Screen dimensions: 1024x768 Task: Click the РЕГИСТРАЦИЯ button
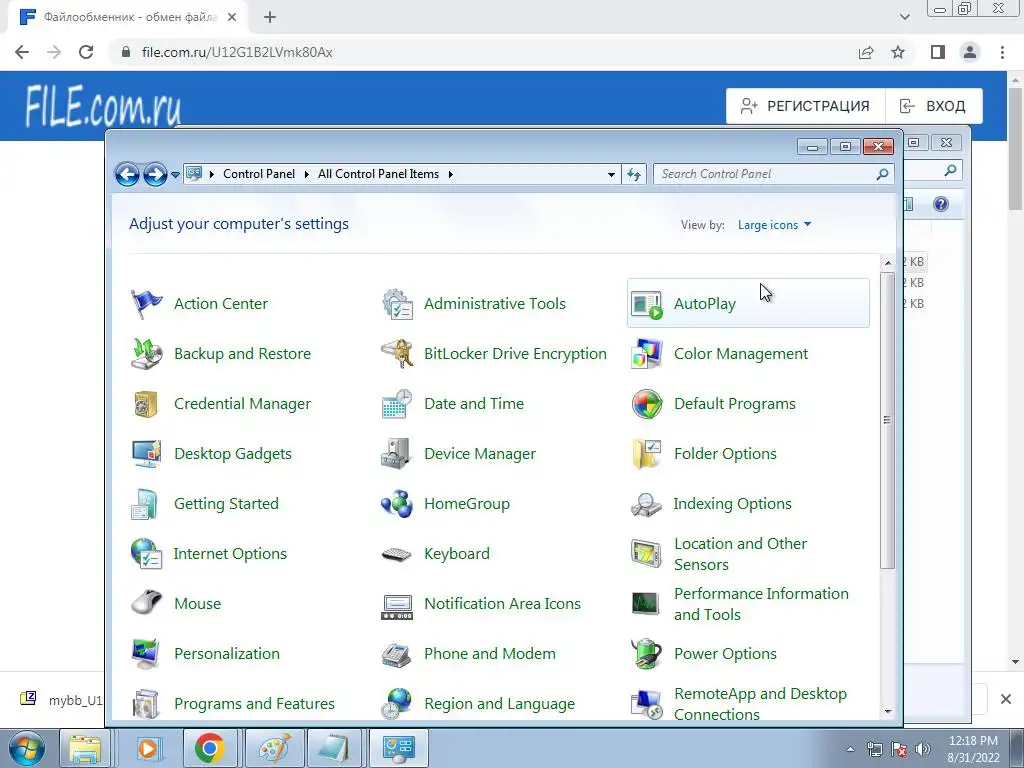coord(805,106)
